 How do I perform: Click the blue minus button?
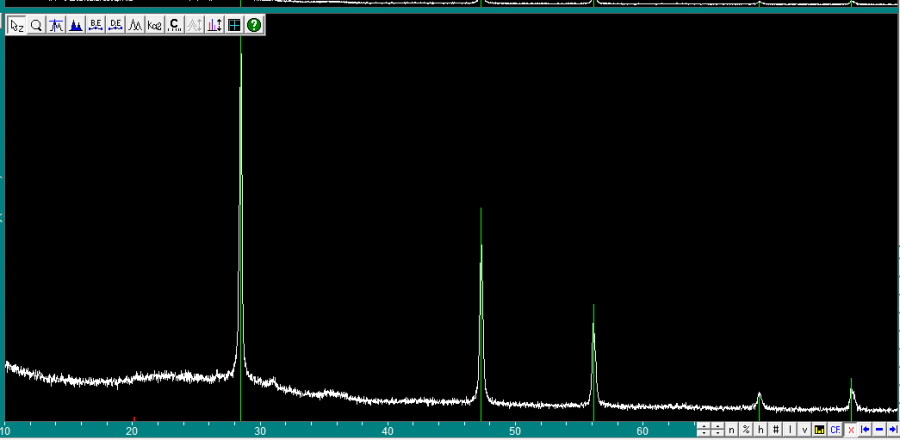(x=879, y=429)
